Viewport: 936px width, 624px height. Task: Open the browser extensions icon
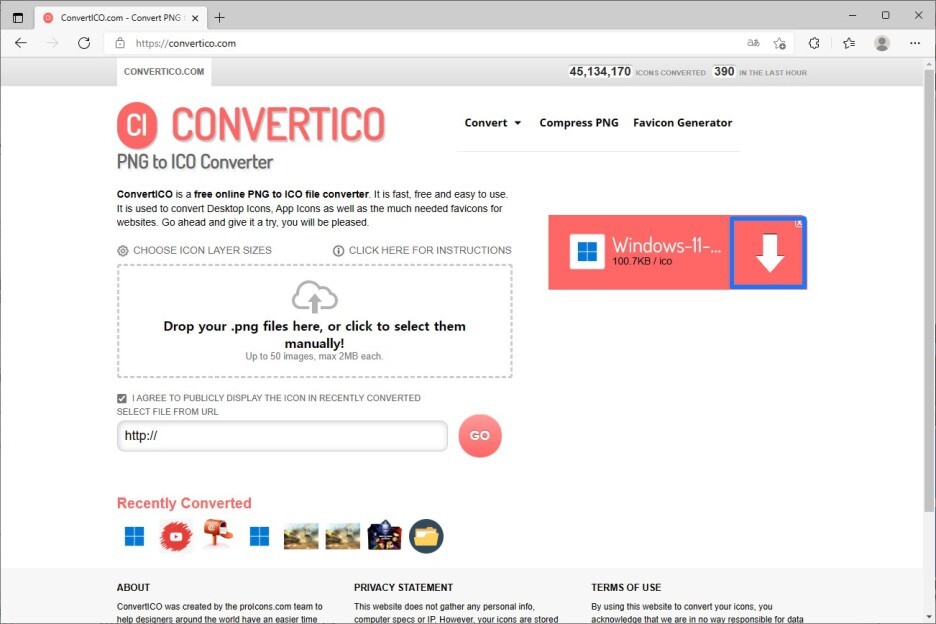tap(814, 43)
